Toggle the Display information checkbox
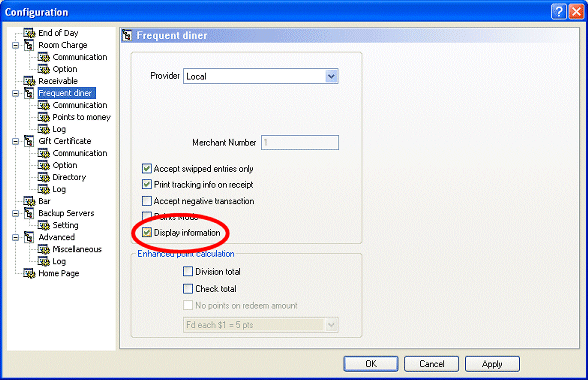The height and width of the screenshot is (380, 588). tap(147, 233)
